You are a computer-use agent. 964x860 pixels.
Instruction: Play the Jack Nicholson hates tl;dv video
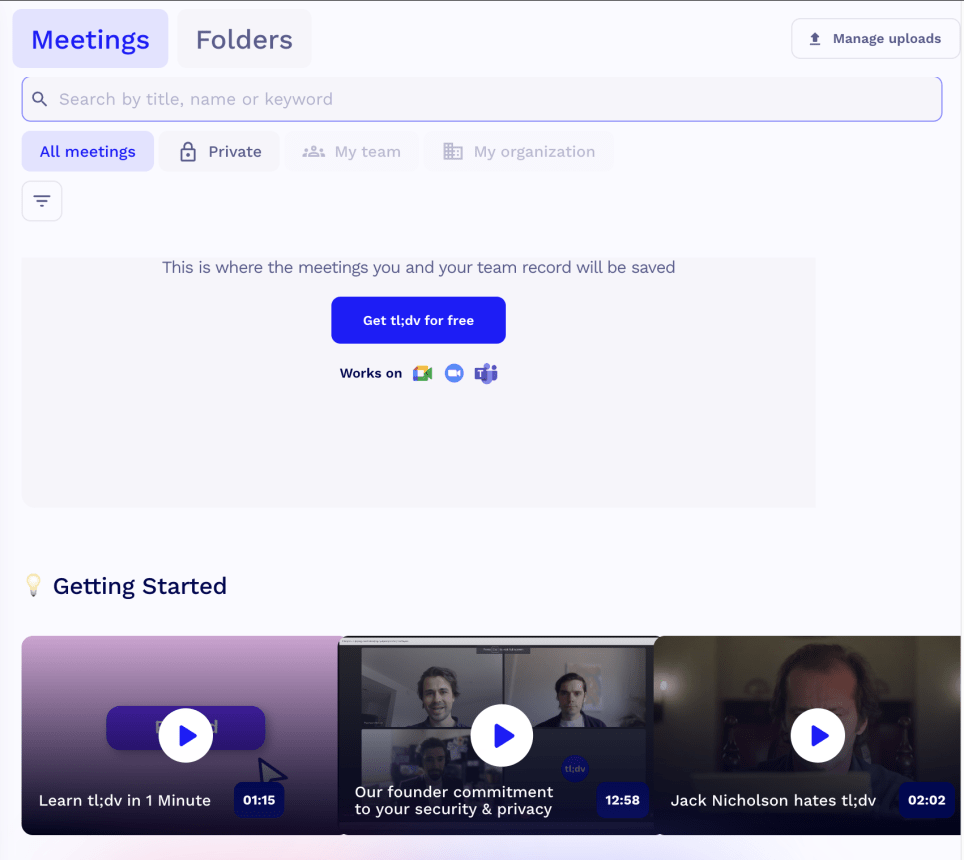(x=818, y=735)
